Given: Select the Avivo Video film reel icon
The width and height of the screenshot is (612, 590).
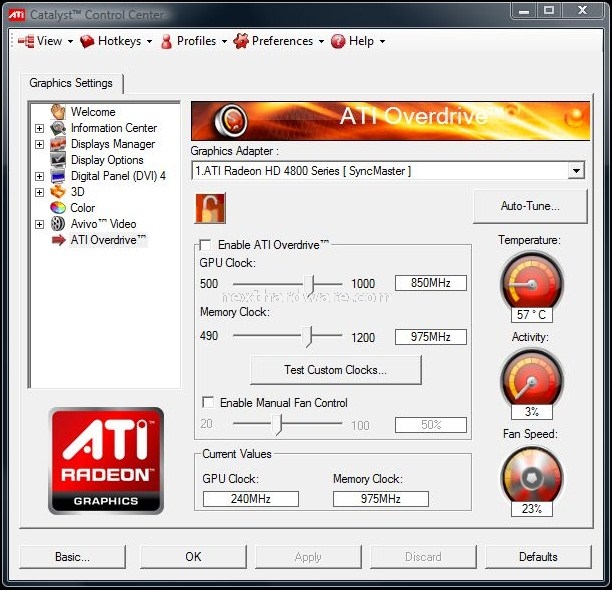Looking at the screenshot, I should tap(58, 224).
